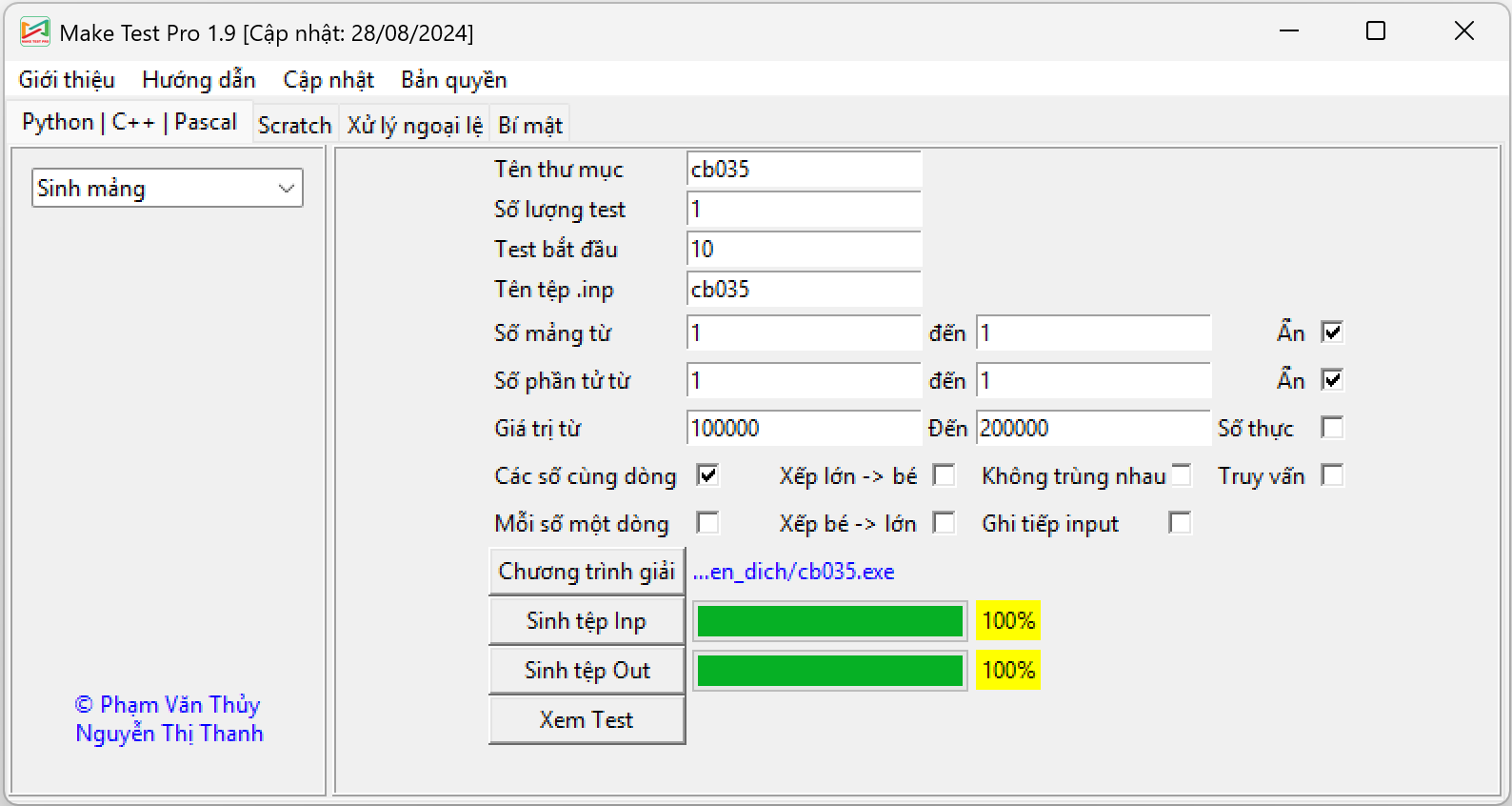The height and width of the screenshot is (806, 1512).
Task: Click the Số phần tử từ field
Action: [805, 381]
